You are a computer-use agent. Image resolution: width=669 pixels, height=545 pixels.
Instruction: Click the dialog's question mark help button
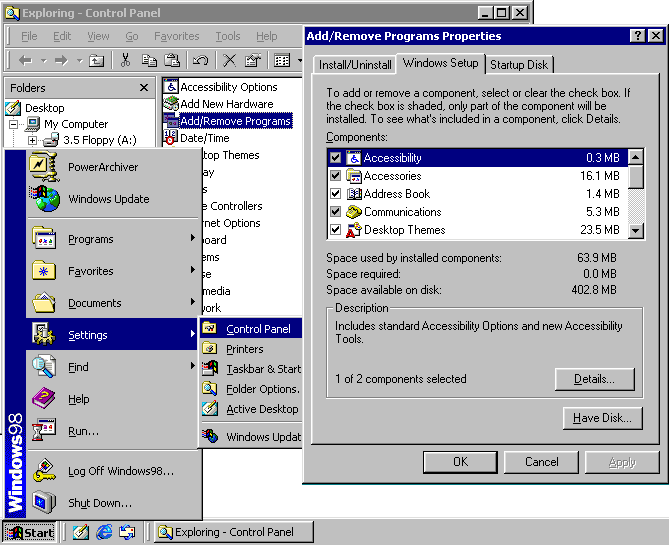click(637, 35)
